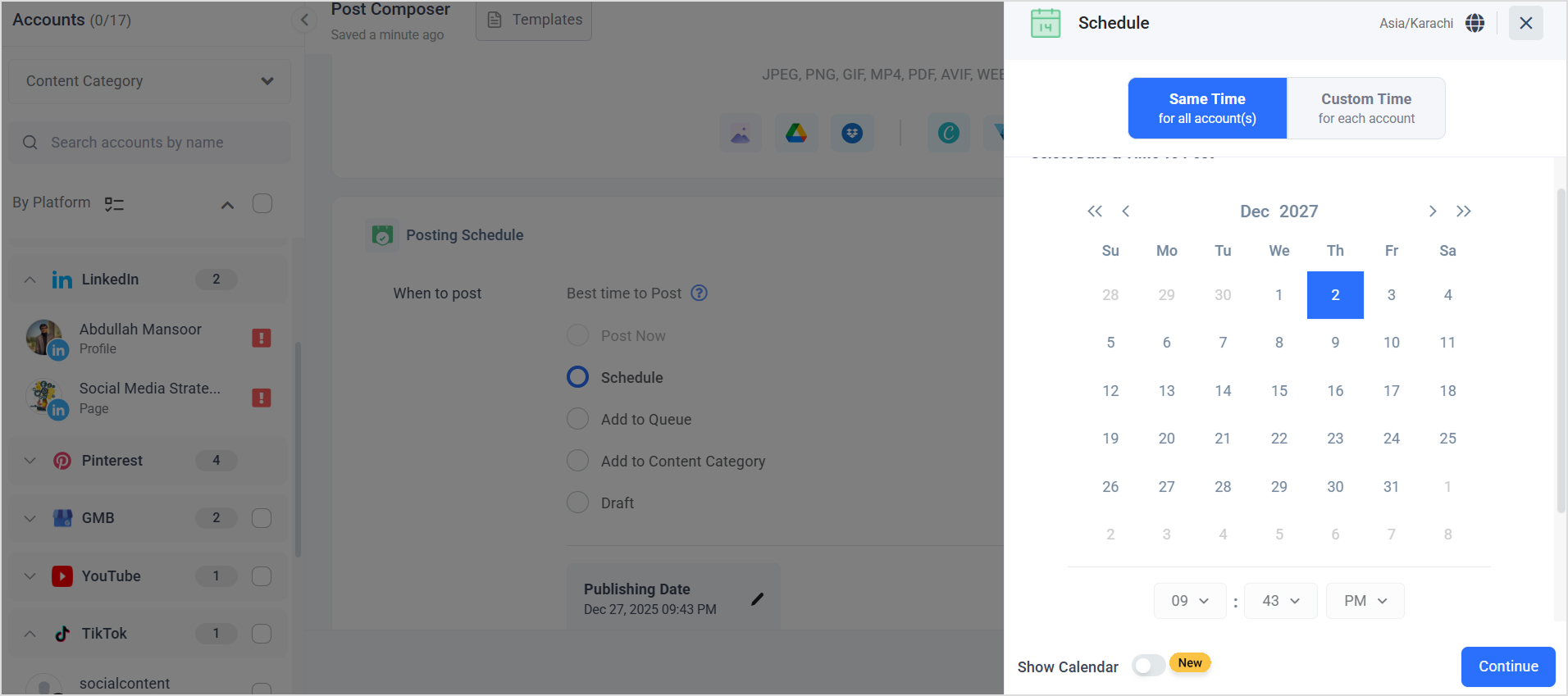Switch to Custom Time for each account tab

(1366, 108)
